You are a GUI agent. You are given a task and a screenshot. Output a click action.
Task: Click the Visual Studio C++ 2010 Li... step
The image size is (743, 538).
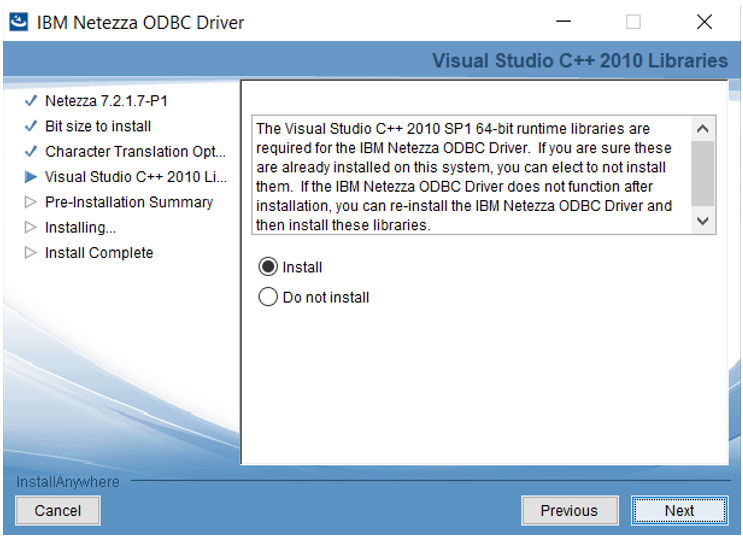click(x=136, y=177)
